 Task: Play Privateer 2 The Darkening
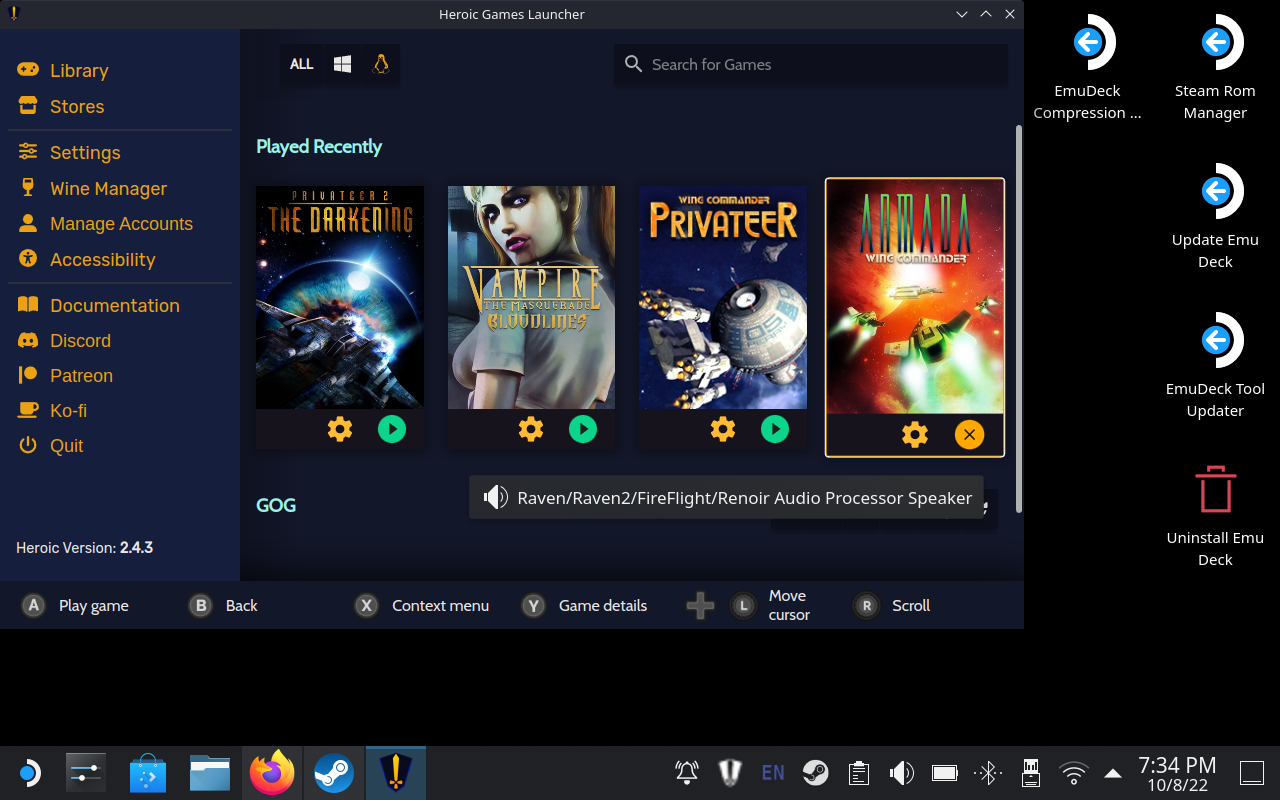pyautogui.click(x=392, y=430)
